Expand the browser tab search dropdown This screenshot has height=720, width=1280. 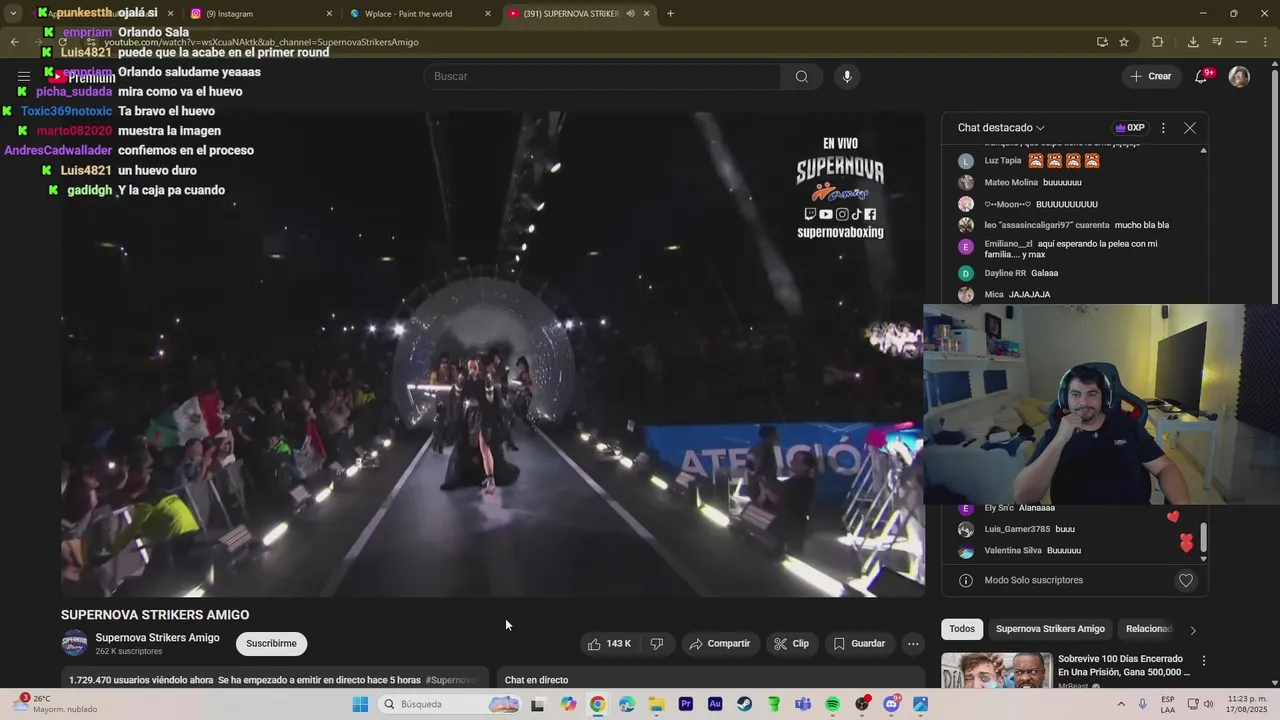[13, 13]
